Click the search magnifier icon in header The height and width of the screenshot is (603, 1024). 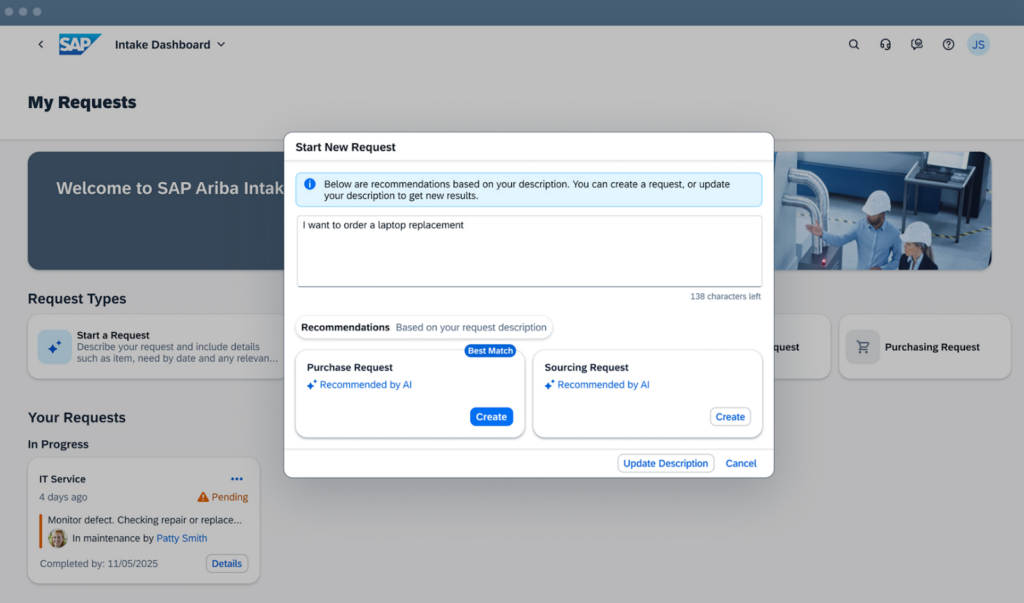pos(853,44)
